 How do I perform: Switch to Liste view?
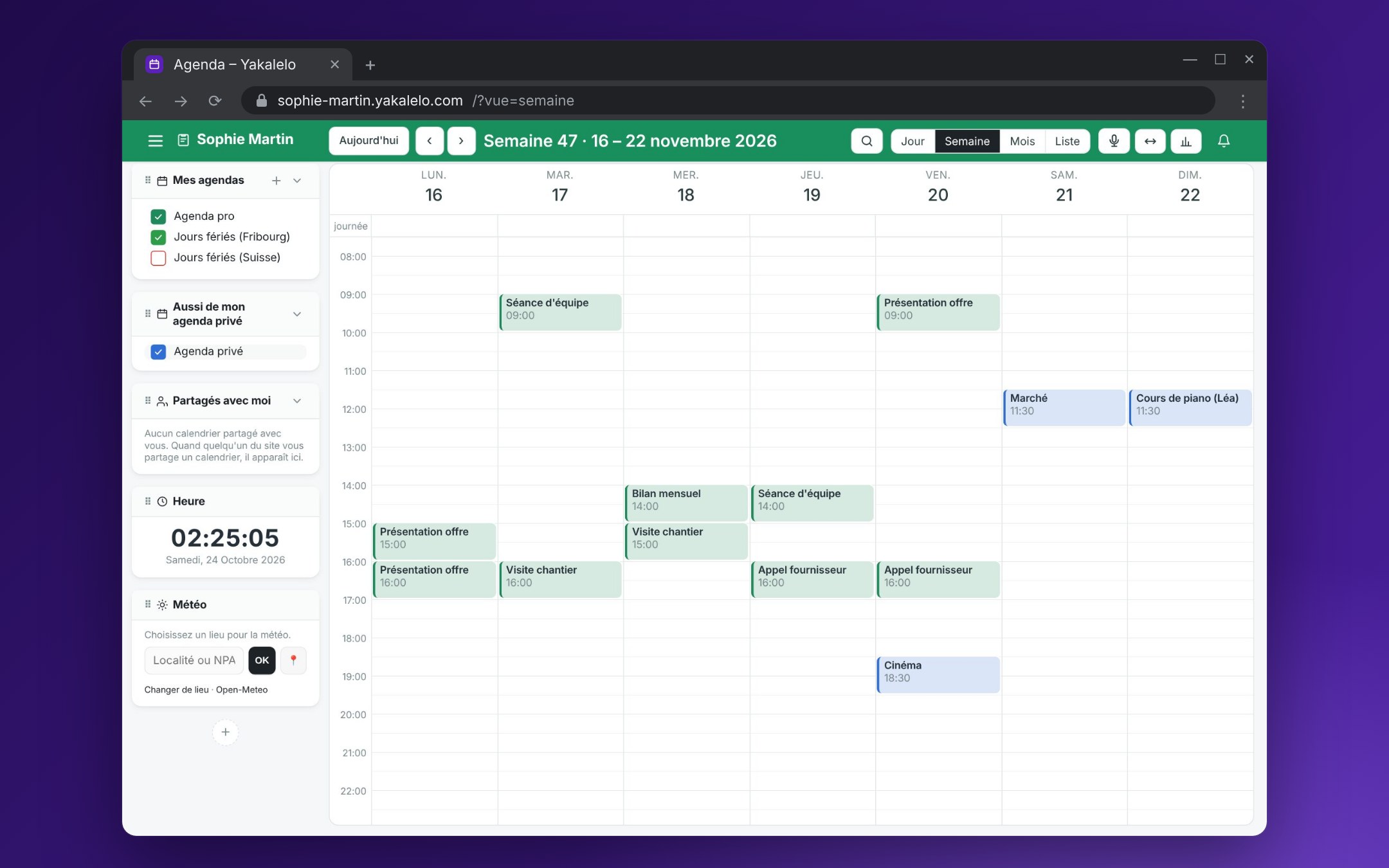coord(1067,141)
